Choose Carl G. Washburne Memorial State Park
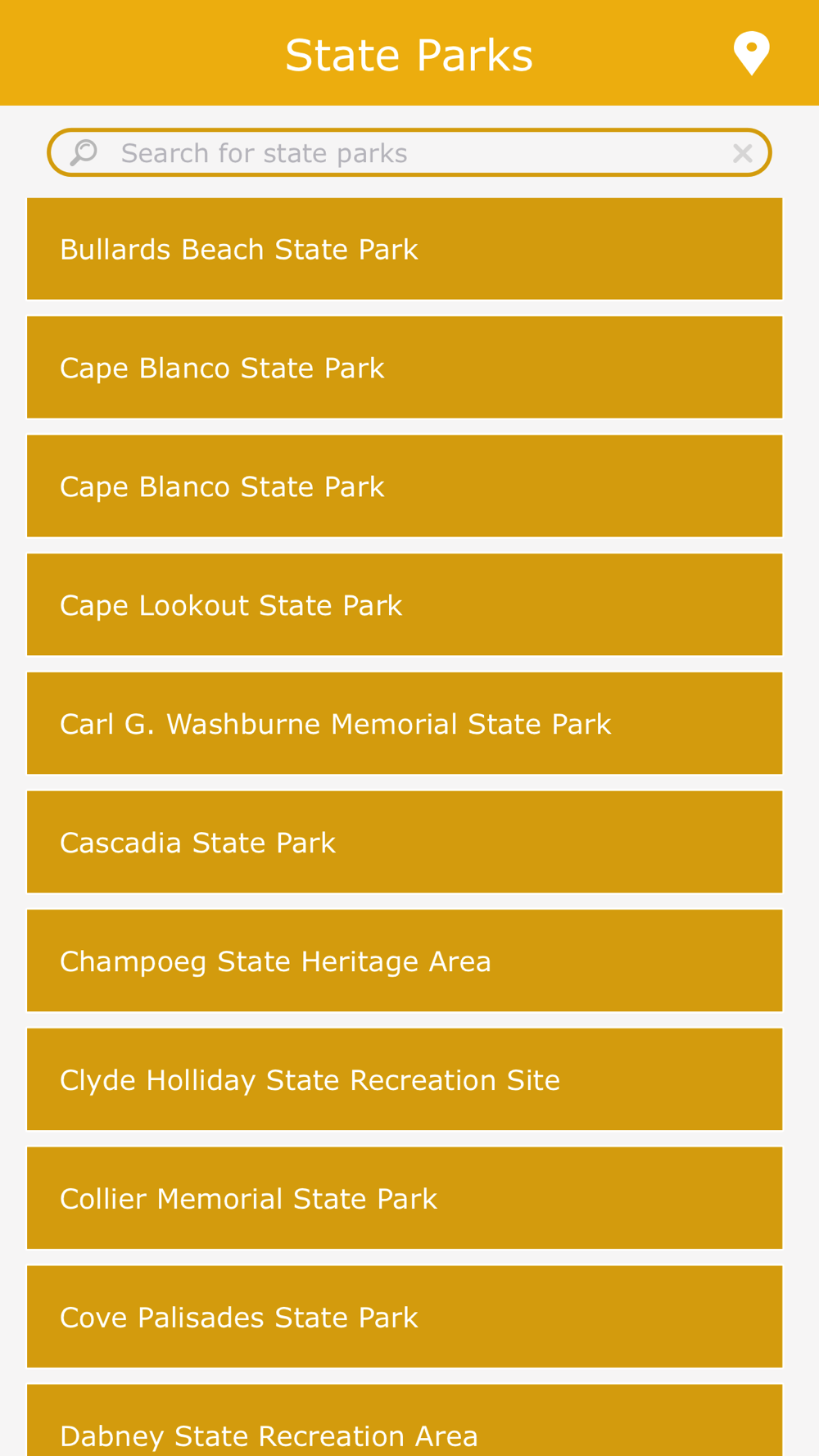 click(405, 724)
